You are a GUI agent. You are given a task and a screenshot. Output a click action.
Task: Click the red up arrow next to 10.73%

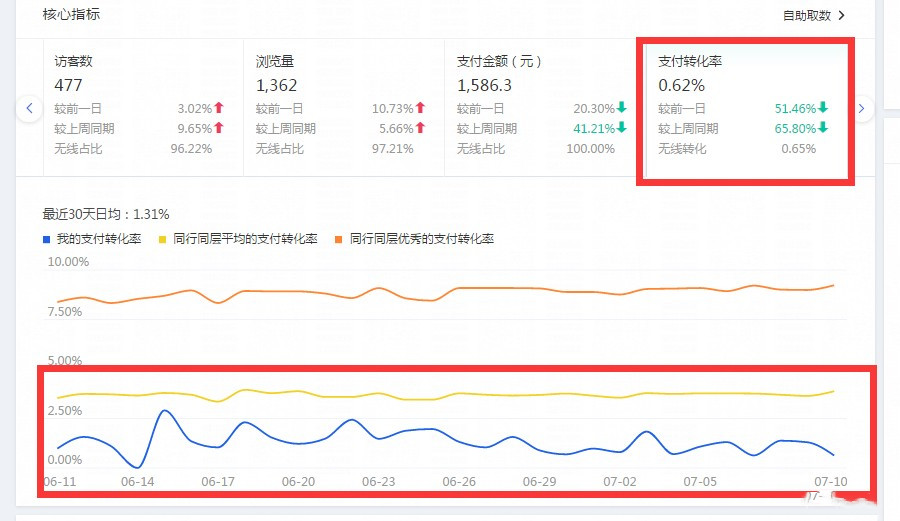420,108
